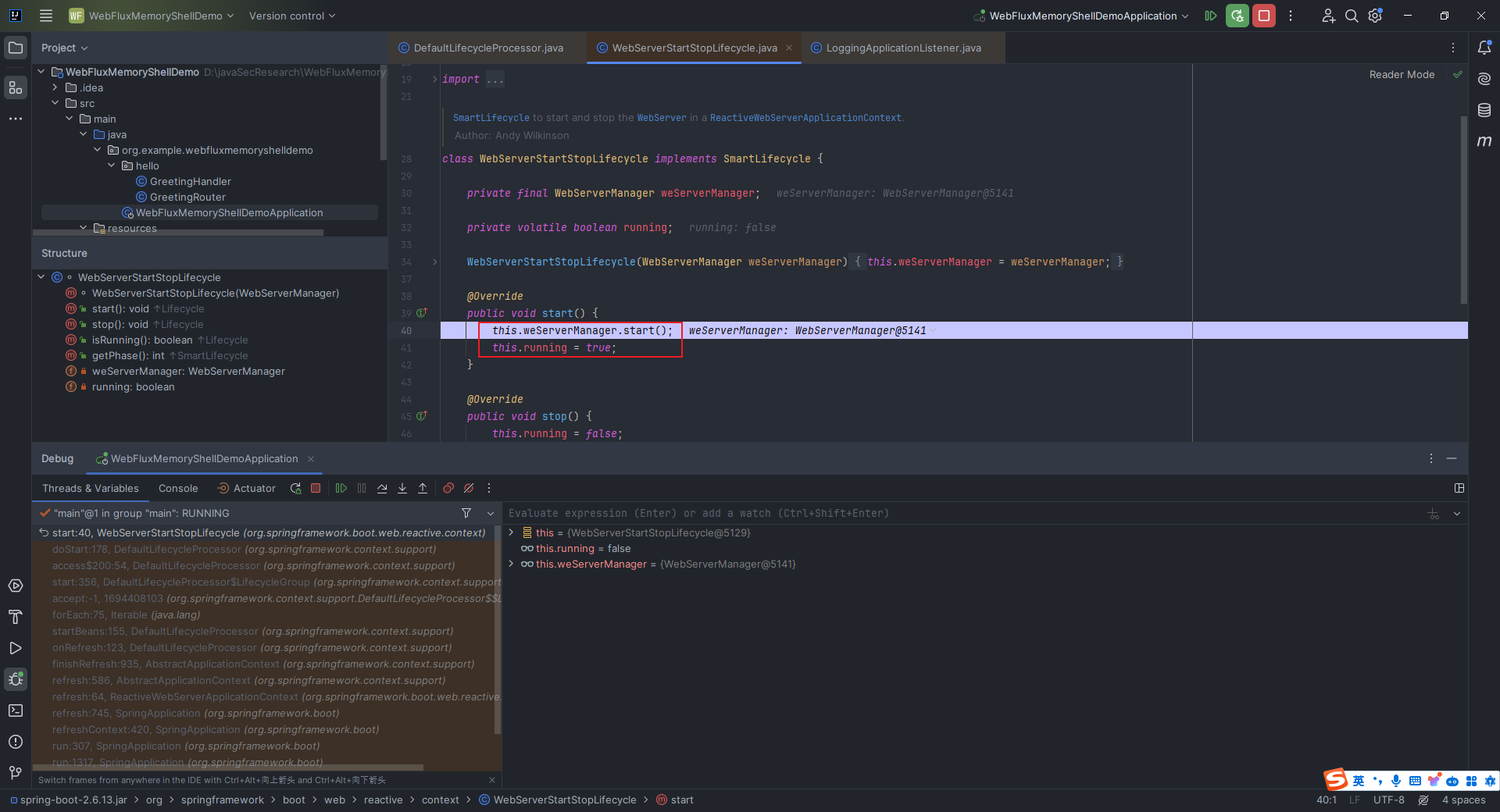Open more debug toolbar actions
This screenshot has height=812, width=1500.
489,488
